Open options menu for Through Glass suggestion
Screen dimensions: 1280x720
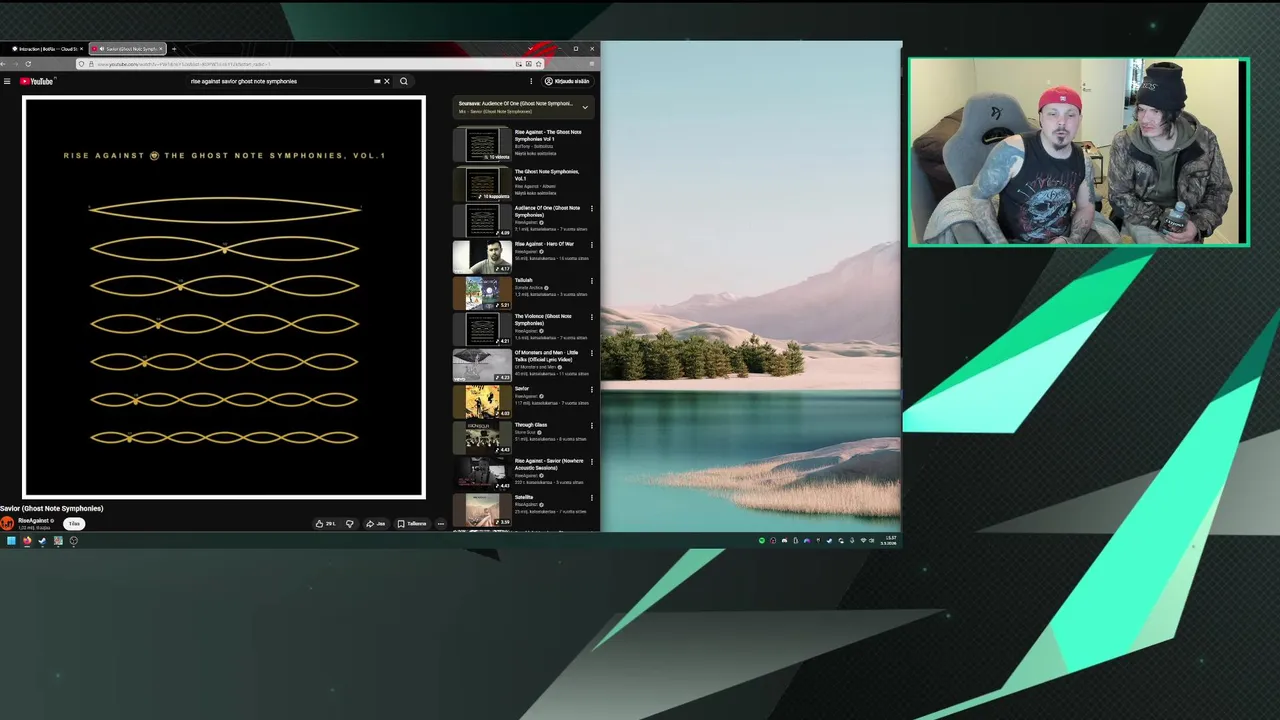point(591,426)
